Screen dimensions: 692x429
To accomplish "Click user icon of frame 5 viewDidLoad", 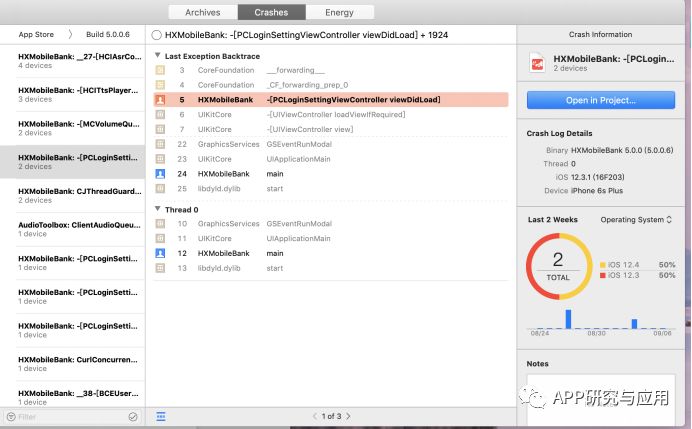I will 160,100.
